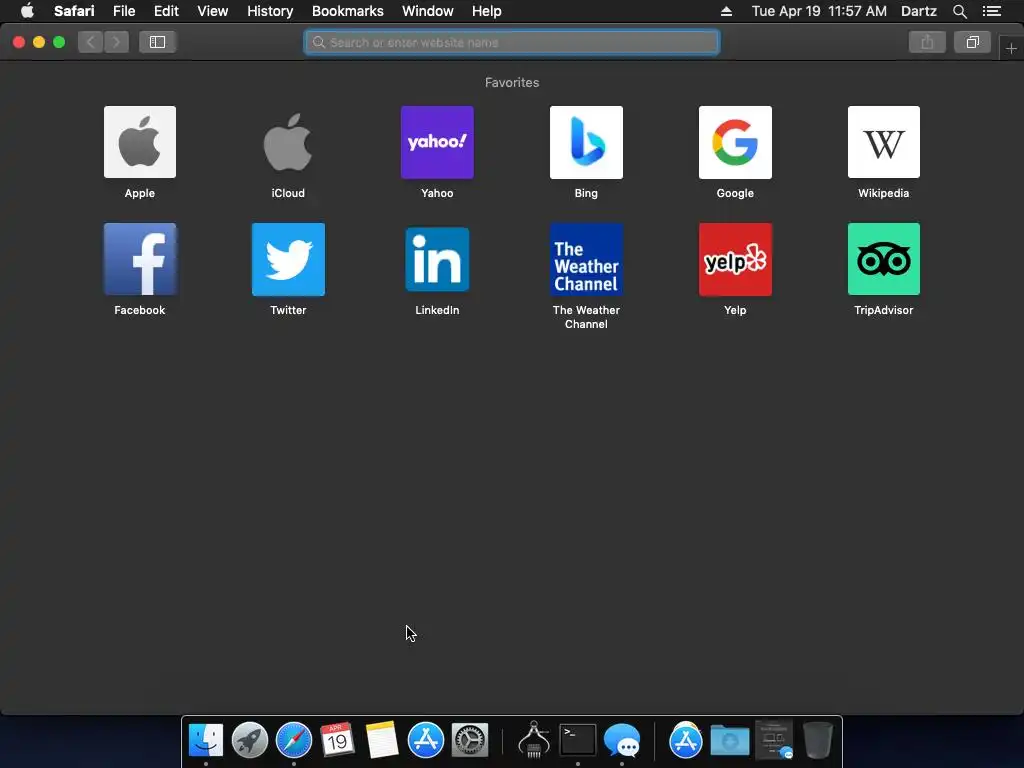Image resolution: width=1024 pixels, height=768 pixels.
Task: Open the LinkedIn favorite tile
Action: [437, 259]
